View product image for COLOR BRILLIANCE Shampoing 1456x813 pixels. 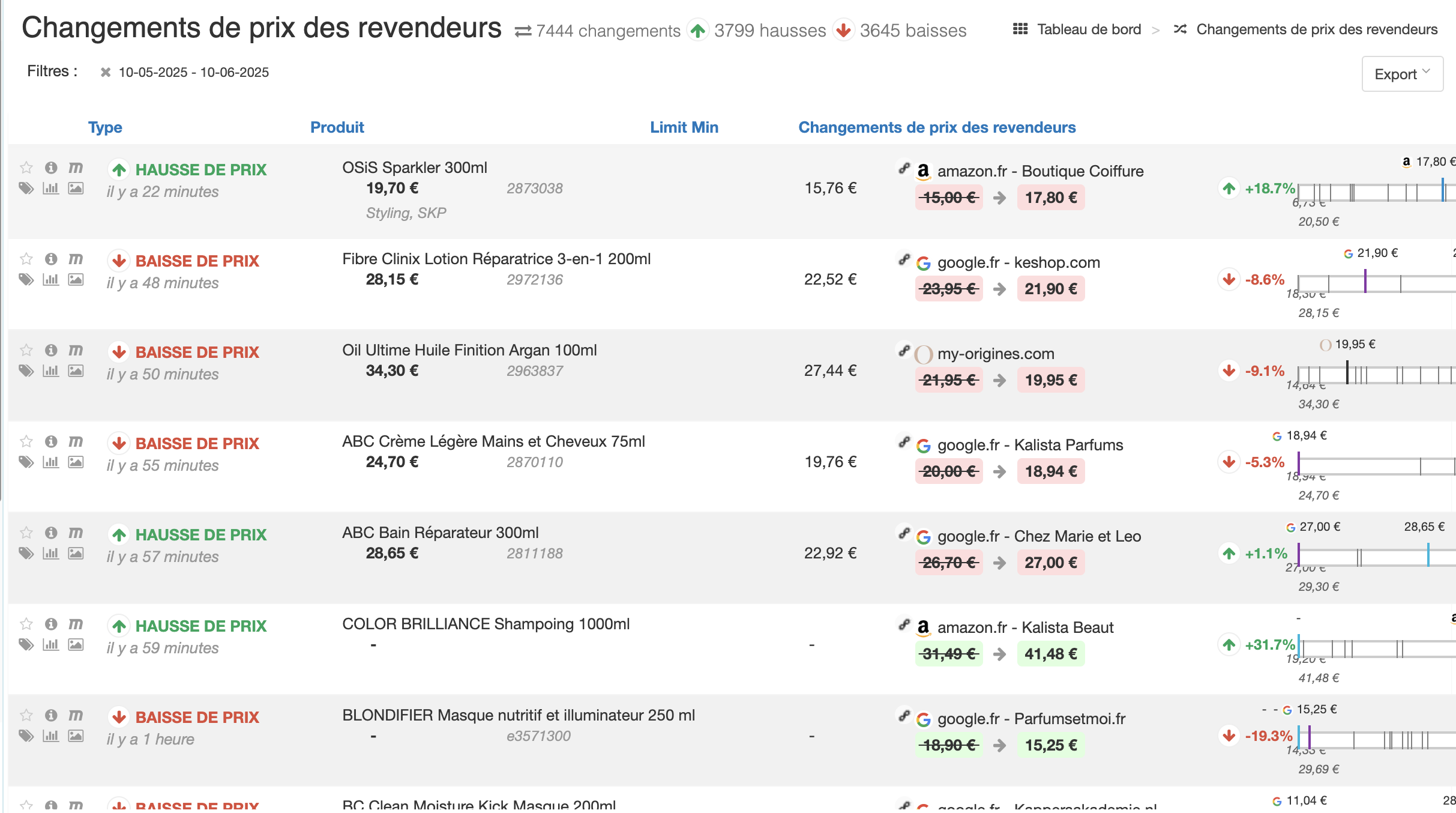pyautogui.click(x=76, y=645)
